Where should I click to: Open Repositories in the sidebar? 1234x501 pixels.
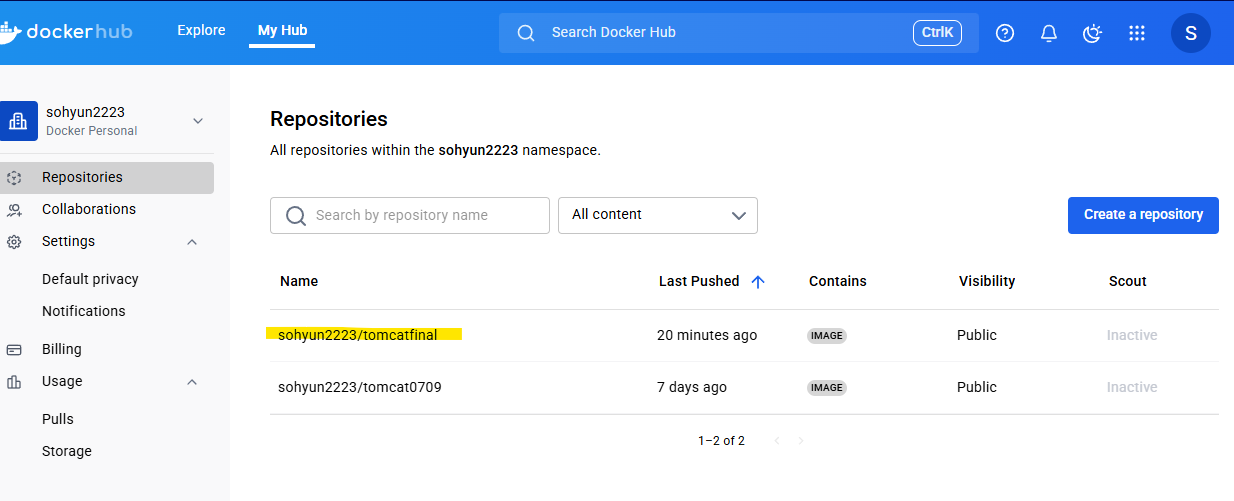(107, 178)
